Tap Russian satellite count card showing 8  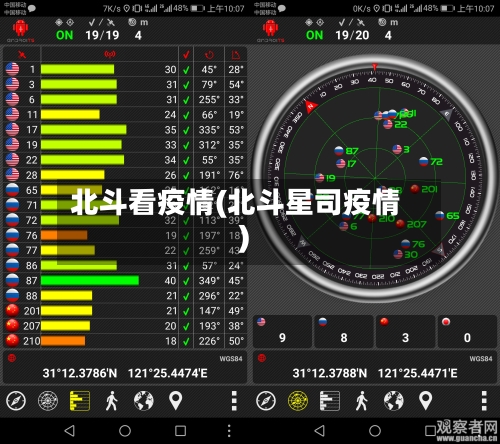344,331
